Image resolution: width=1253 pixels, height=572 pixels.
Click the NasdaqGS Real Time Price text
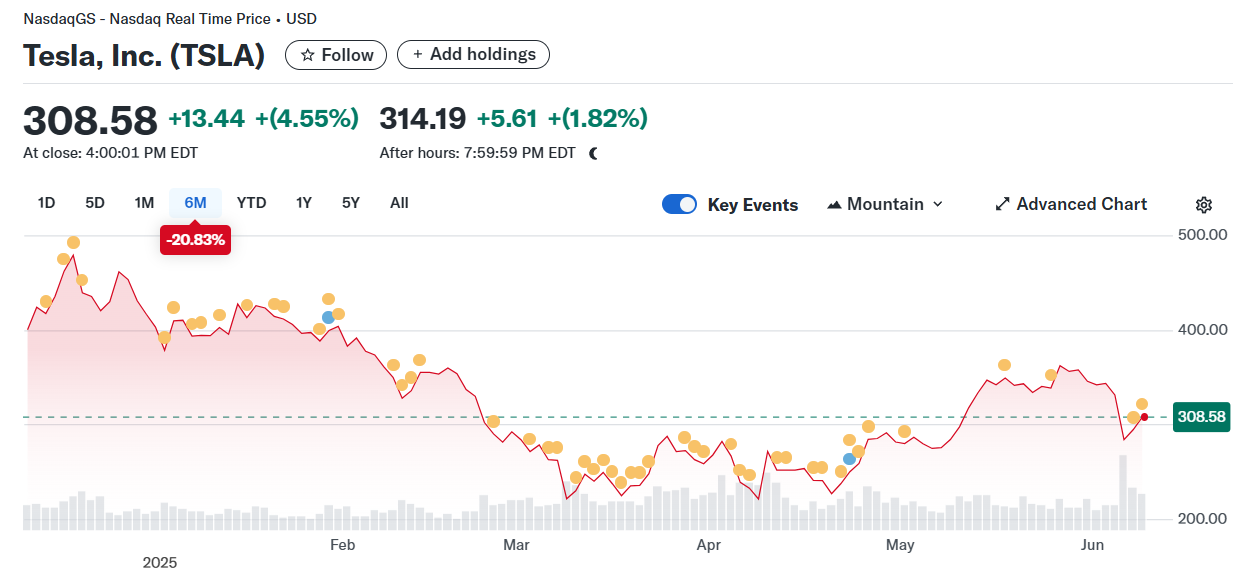pyautogui.click(x=171, y=19)
